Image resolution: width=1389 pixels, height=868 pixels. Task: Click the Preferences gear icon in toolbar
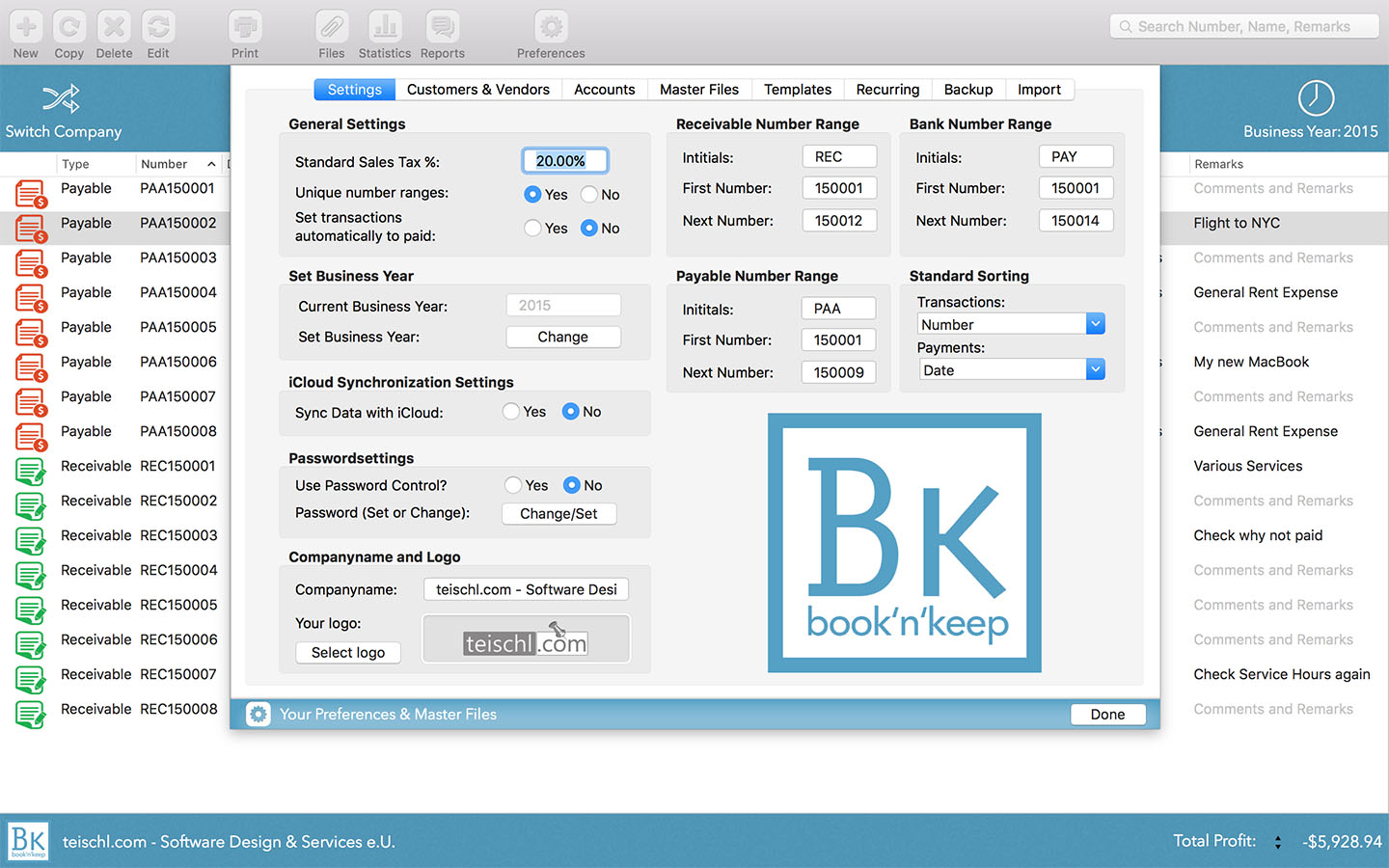click(551, 26)
